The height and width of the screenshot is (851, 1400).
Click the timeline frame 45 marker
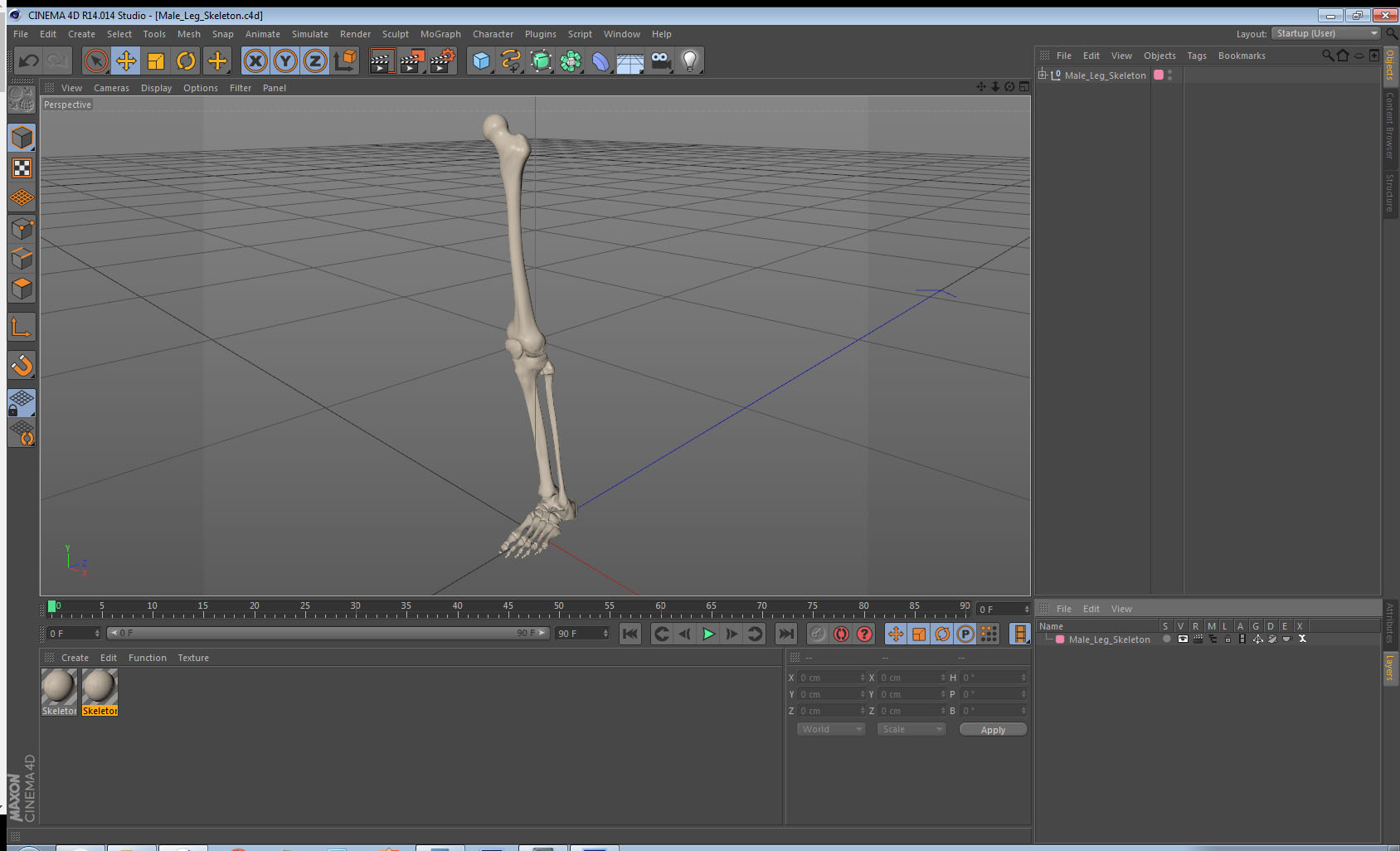point(508,606)
